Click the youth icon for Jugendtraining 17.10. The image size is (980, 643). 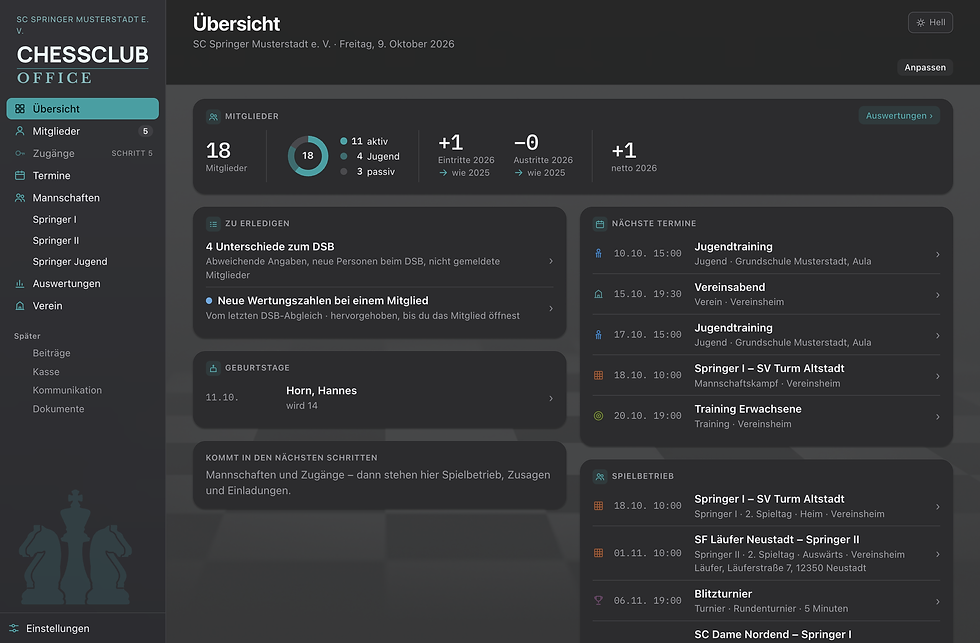(x=598, y=335)
